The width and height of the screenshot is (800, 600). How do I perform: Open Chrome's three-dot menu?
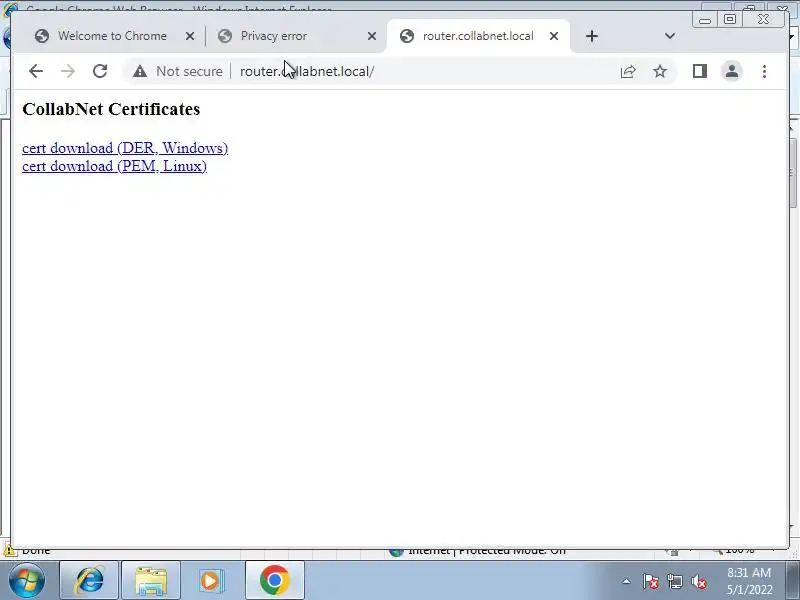pyautogui.click(x=764, y=71)
